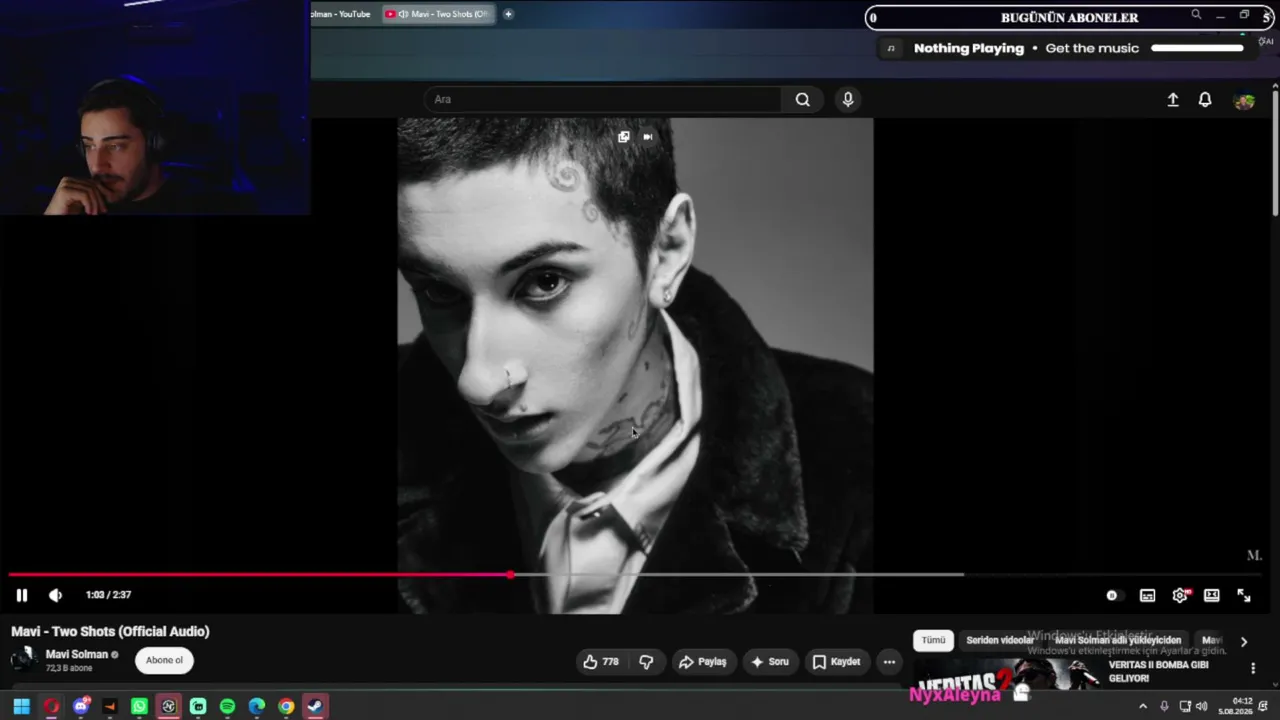
Task: Open the taskbar clock and date
Action: (1234, 706)
